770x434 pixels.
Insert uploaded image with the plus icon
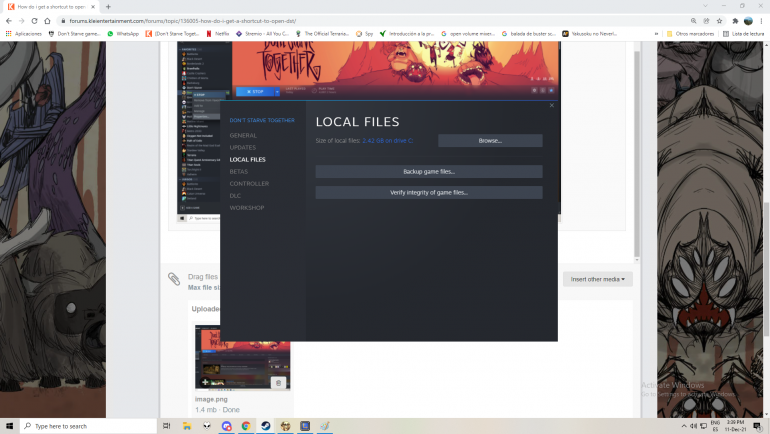coord(205,382)
